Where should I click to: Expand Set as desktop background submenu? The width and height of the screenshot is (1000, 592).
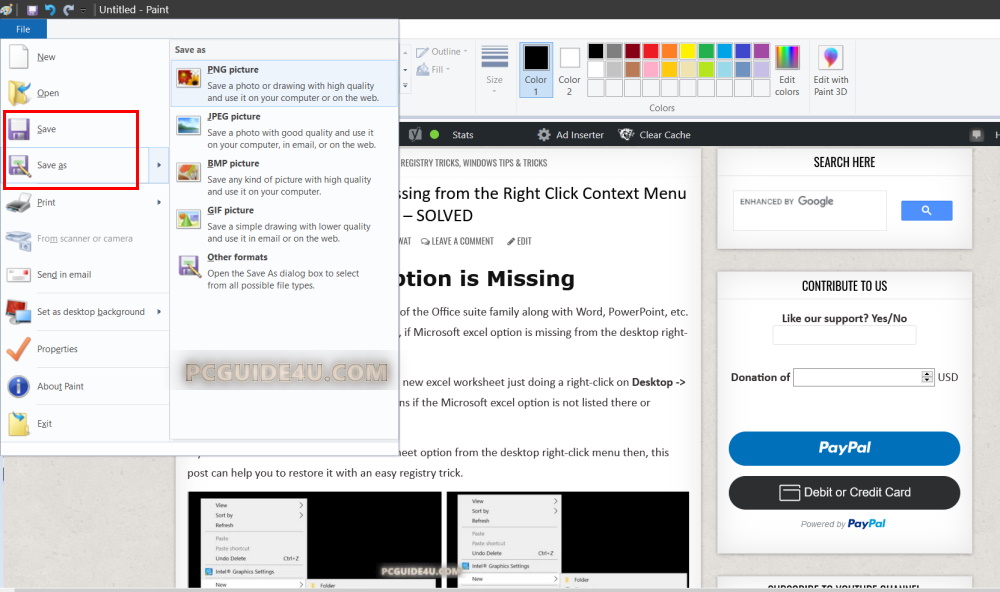(158, 312)
